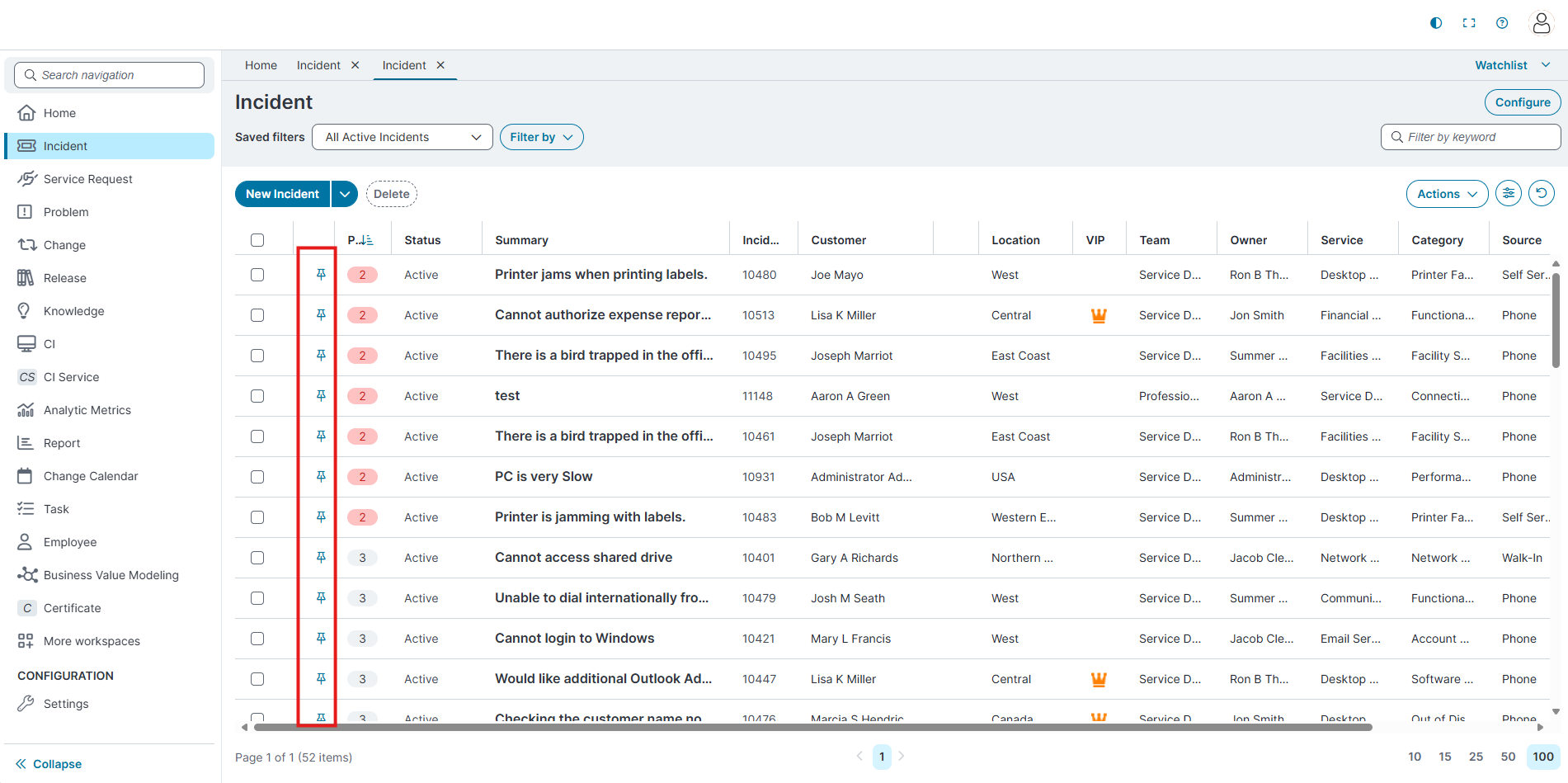Pin the 'Printer jams when printing labels' incident
Viewport: 1568px width, 783px height.
click(321, 275)
